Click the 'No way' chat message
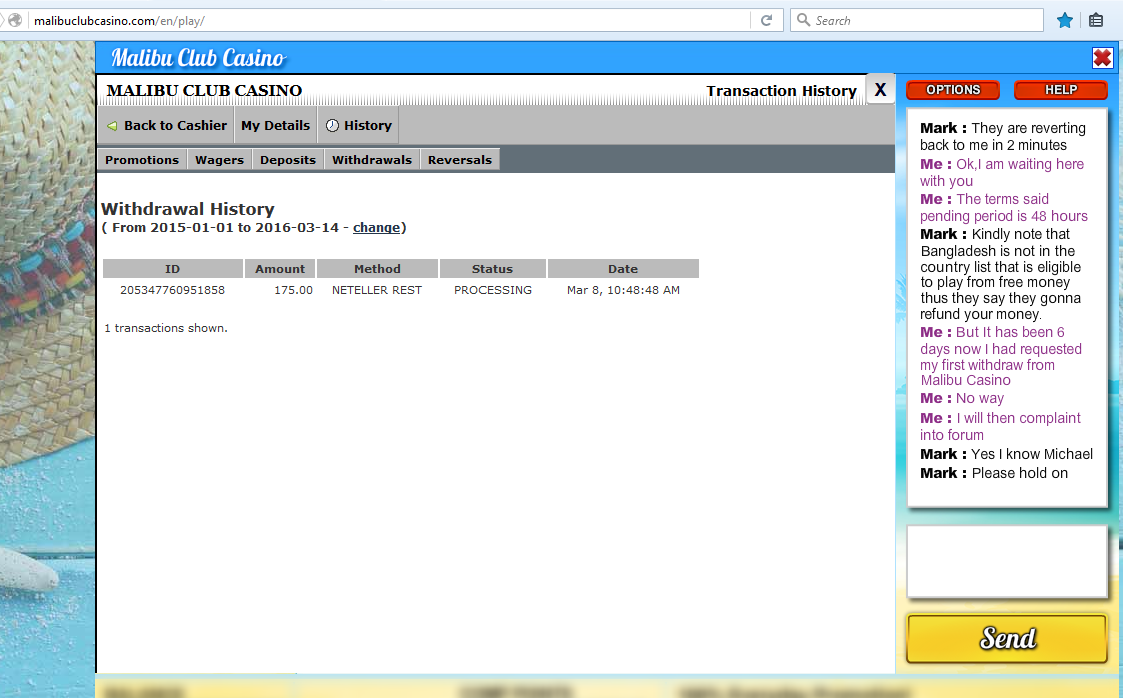1123x698 pixels. [x=962, y=398]
